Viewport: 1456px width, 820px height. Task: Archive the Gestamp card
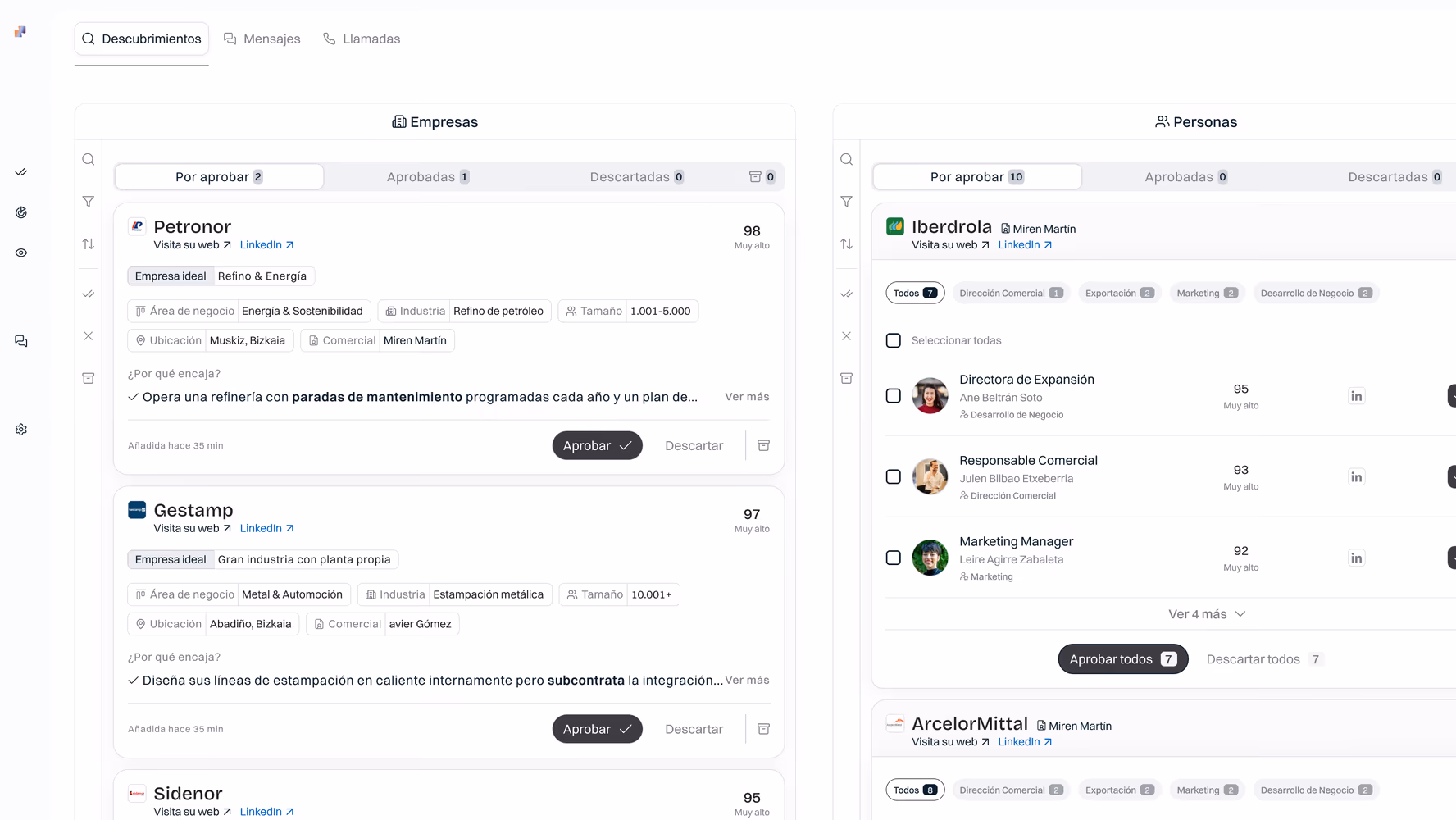click(x=763, y=729)
